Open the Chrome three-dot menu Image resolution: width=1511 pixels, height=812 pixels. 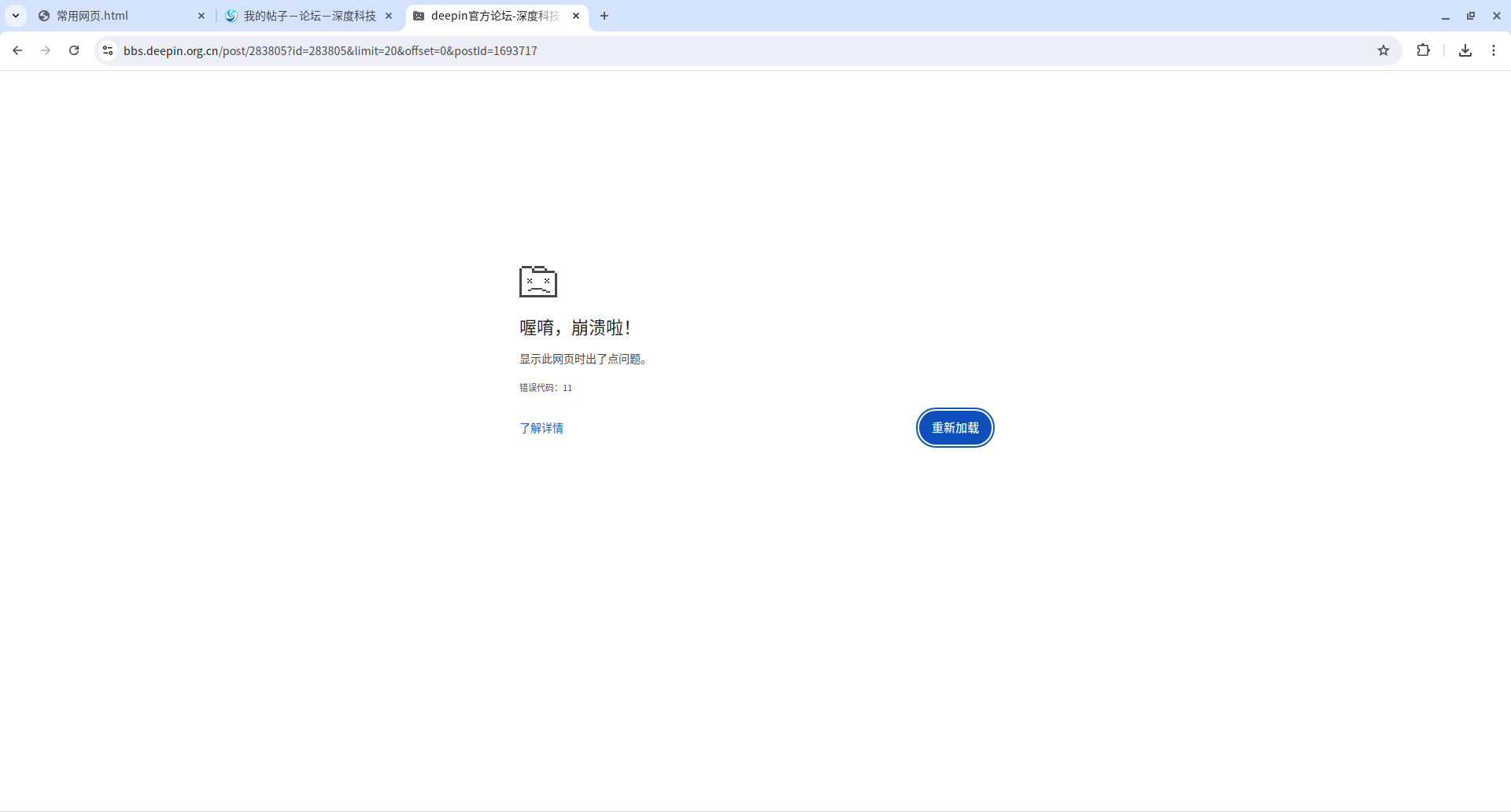coord(1494,50)
